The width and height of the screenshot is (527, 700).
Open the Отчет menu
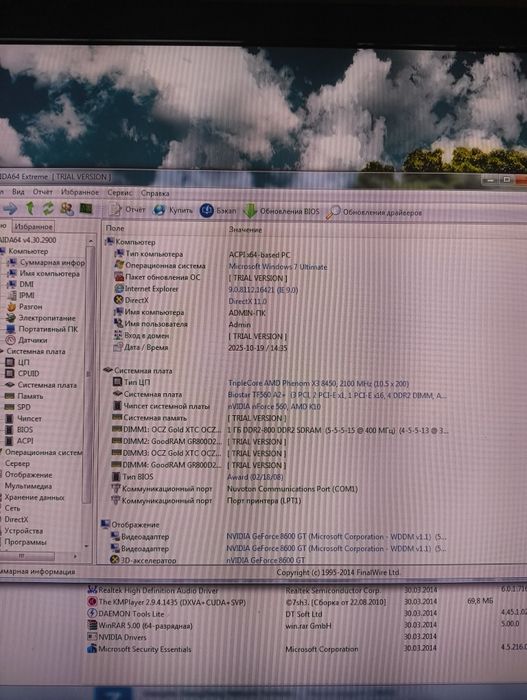[x=42, y=192]
